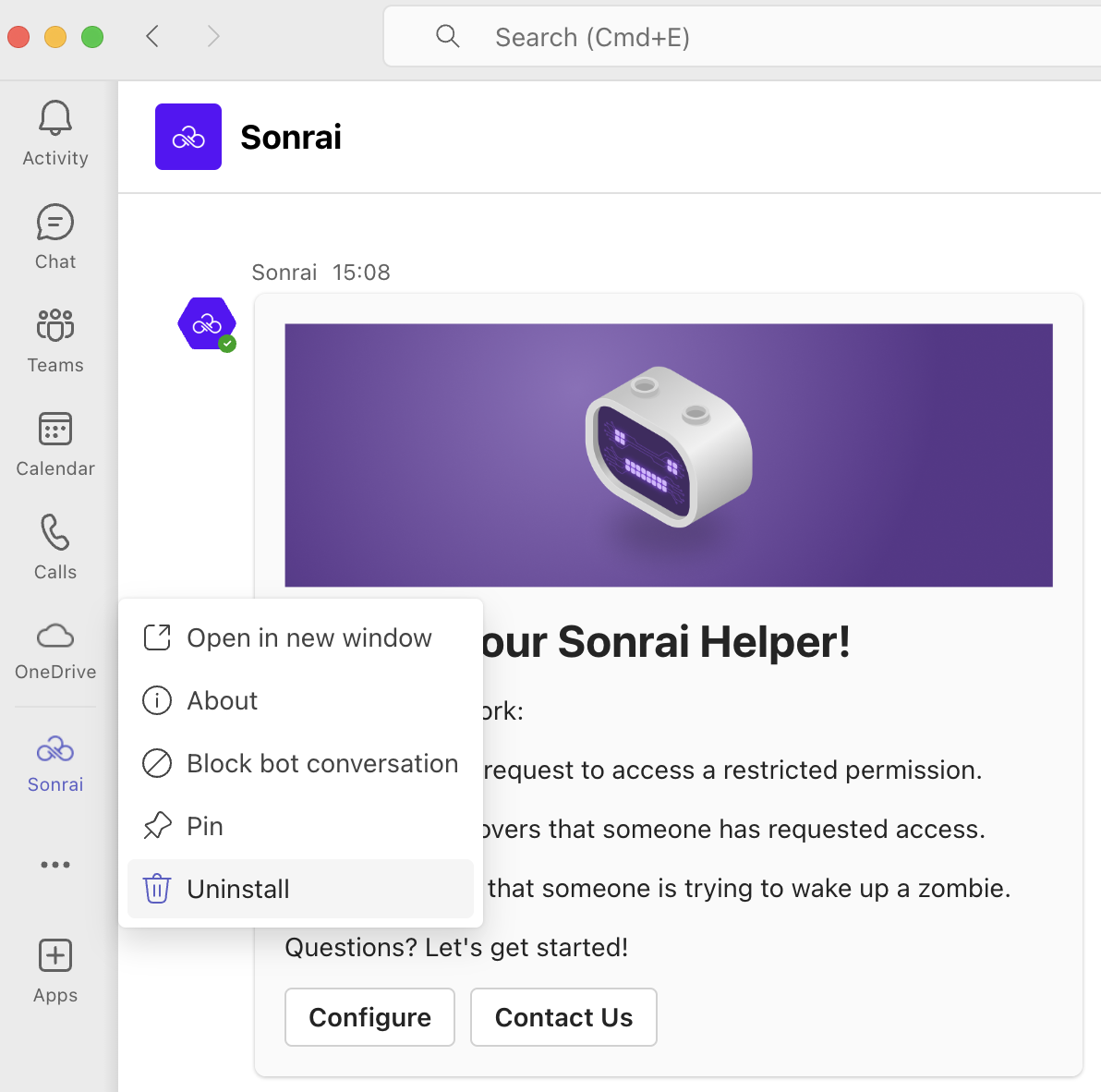Select Pin from the context menu
Image resolution: width=1101 pixels, height=1092 pixels.
click(x=300, y=826)
